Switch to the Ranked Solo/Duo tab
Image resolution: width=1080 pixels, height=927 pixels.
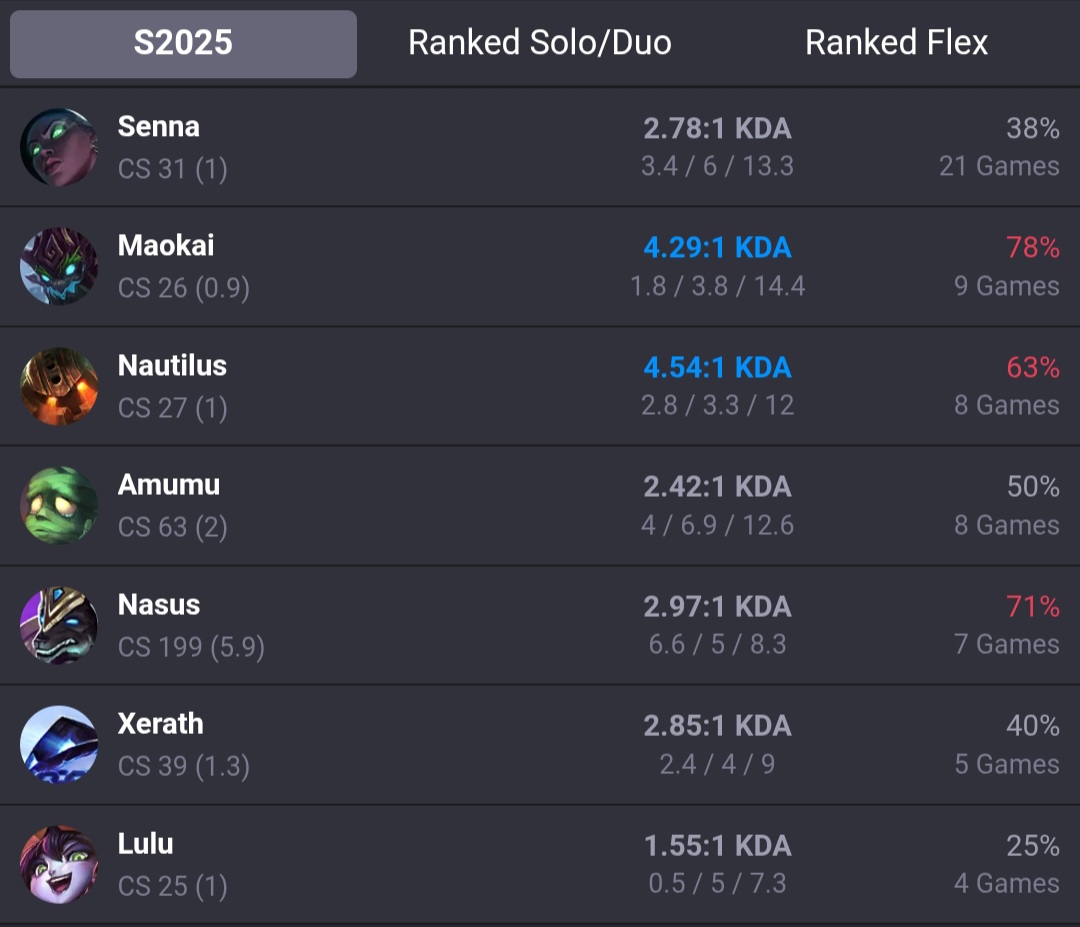(539, 43)
